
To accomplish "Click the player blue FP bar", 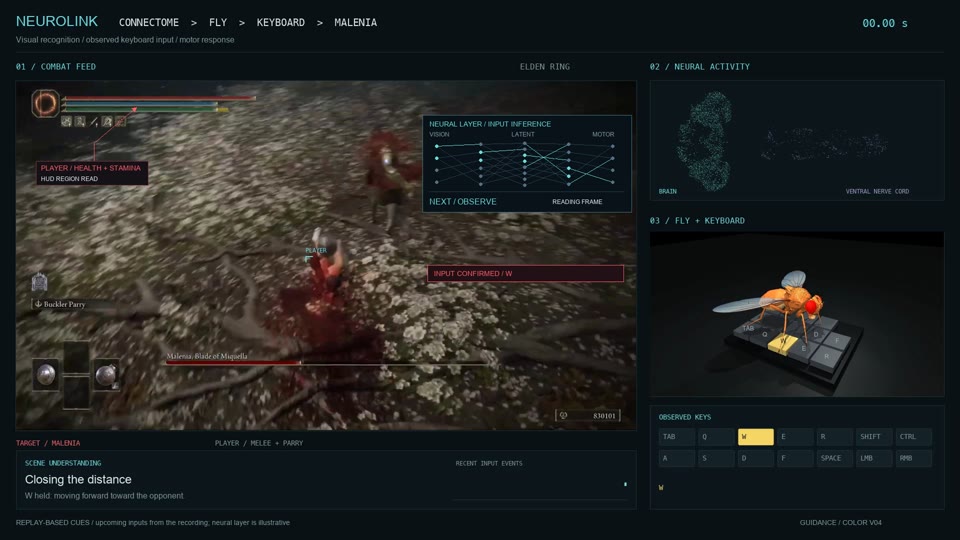I will [x=140, y=103].
